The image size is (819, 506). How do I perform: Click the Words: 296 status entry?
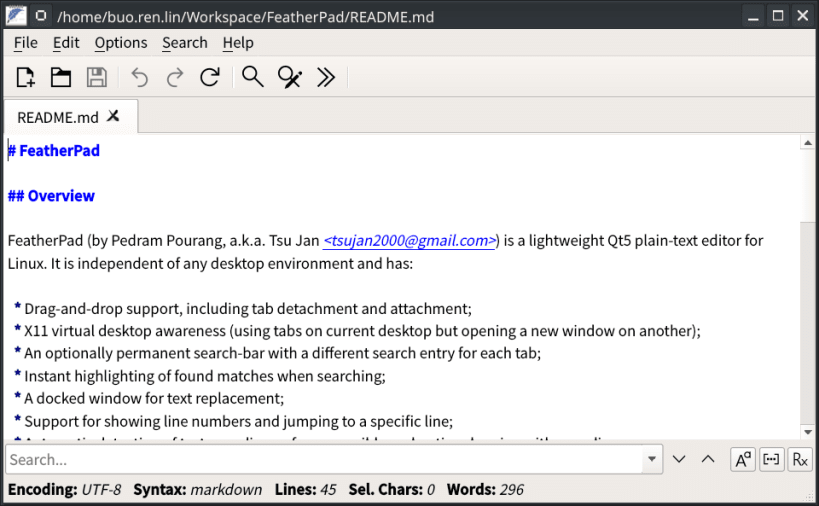click(x=485, y=490)
